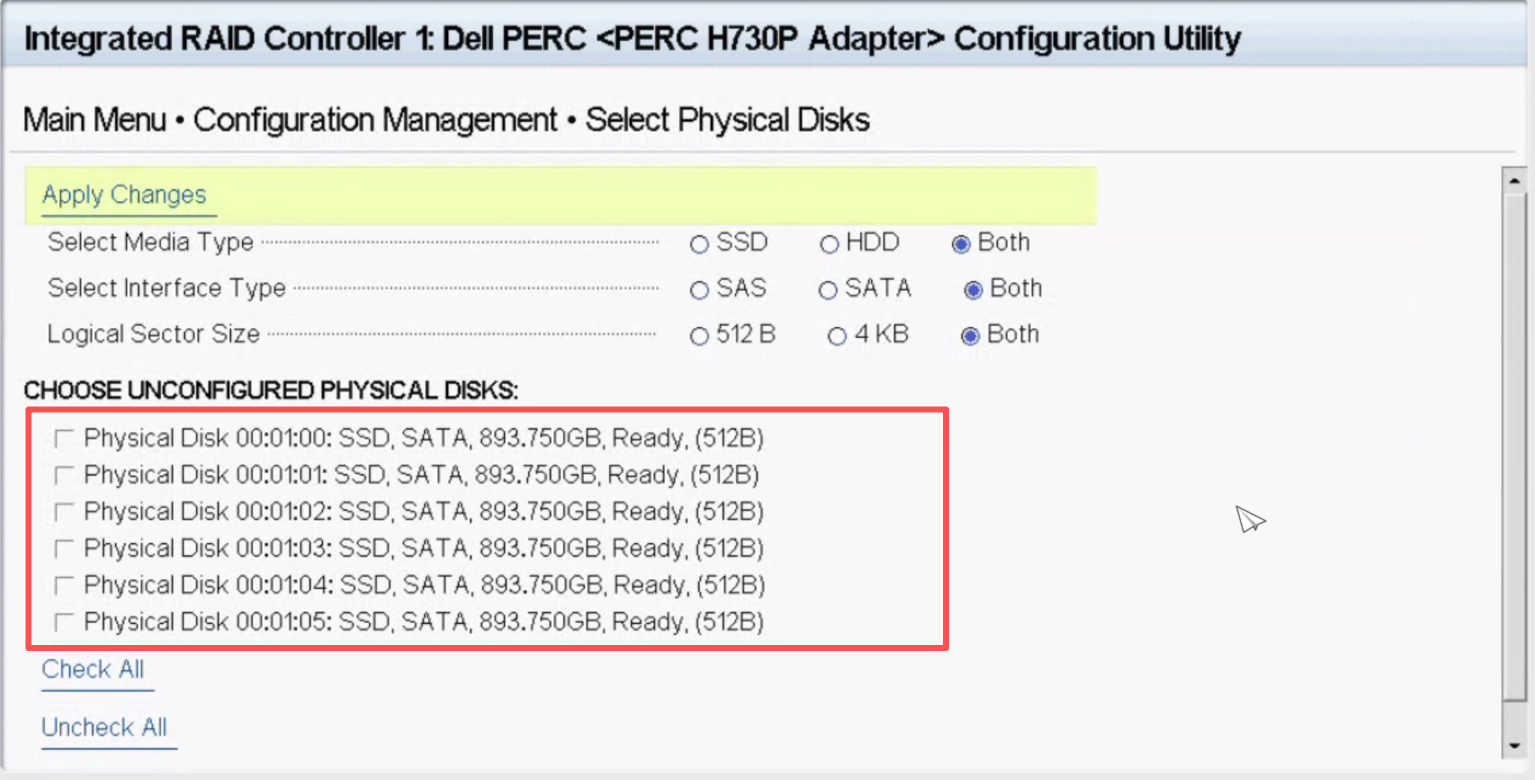The width and height of the screenshot is (1535, 780).
Task: Click the Check All link
Action: (x=93, y=670)
